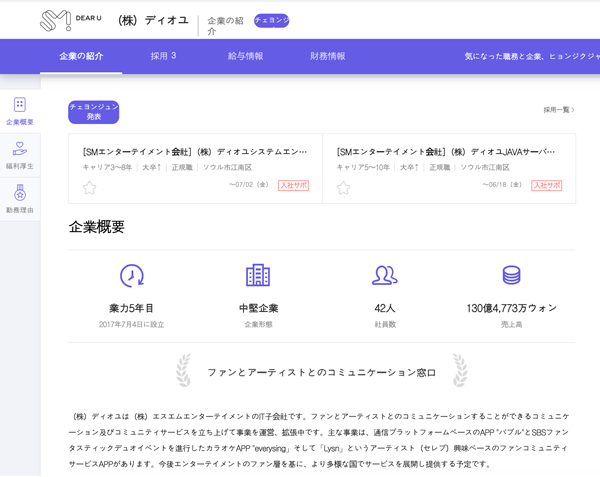Favorite the ディオユJAVAサーバ job star
Image resolution: width=600 pixels, height=477 pixels.
click(344, 187)
